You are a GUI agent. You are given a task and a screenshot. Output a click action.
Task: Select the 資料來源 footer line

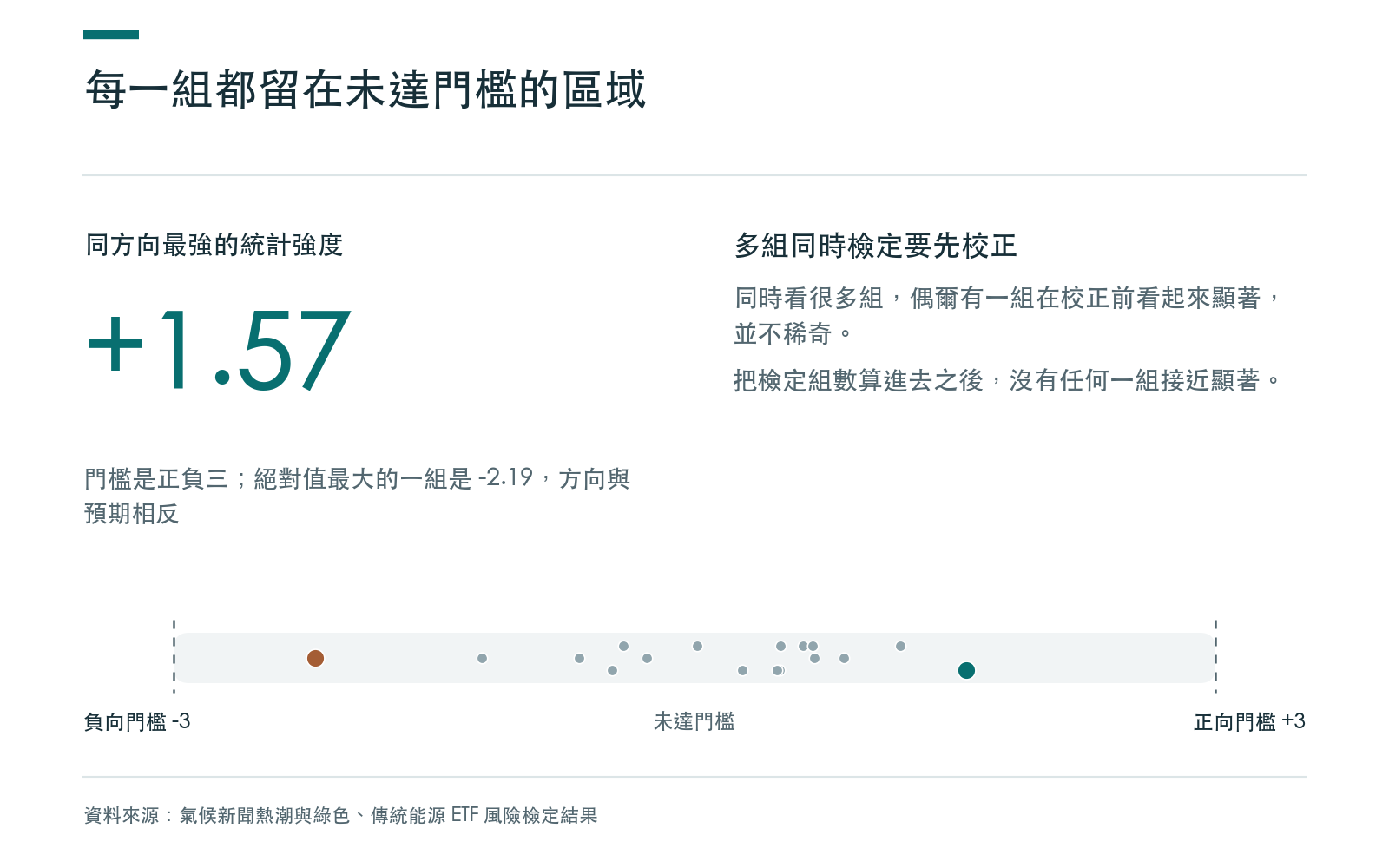(x=340, y=815)
